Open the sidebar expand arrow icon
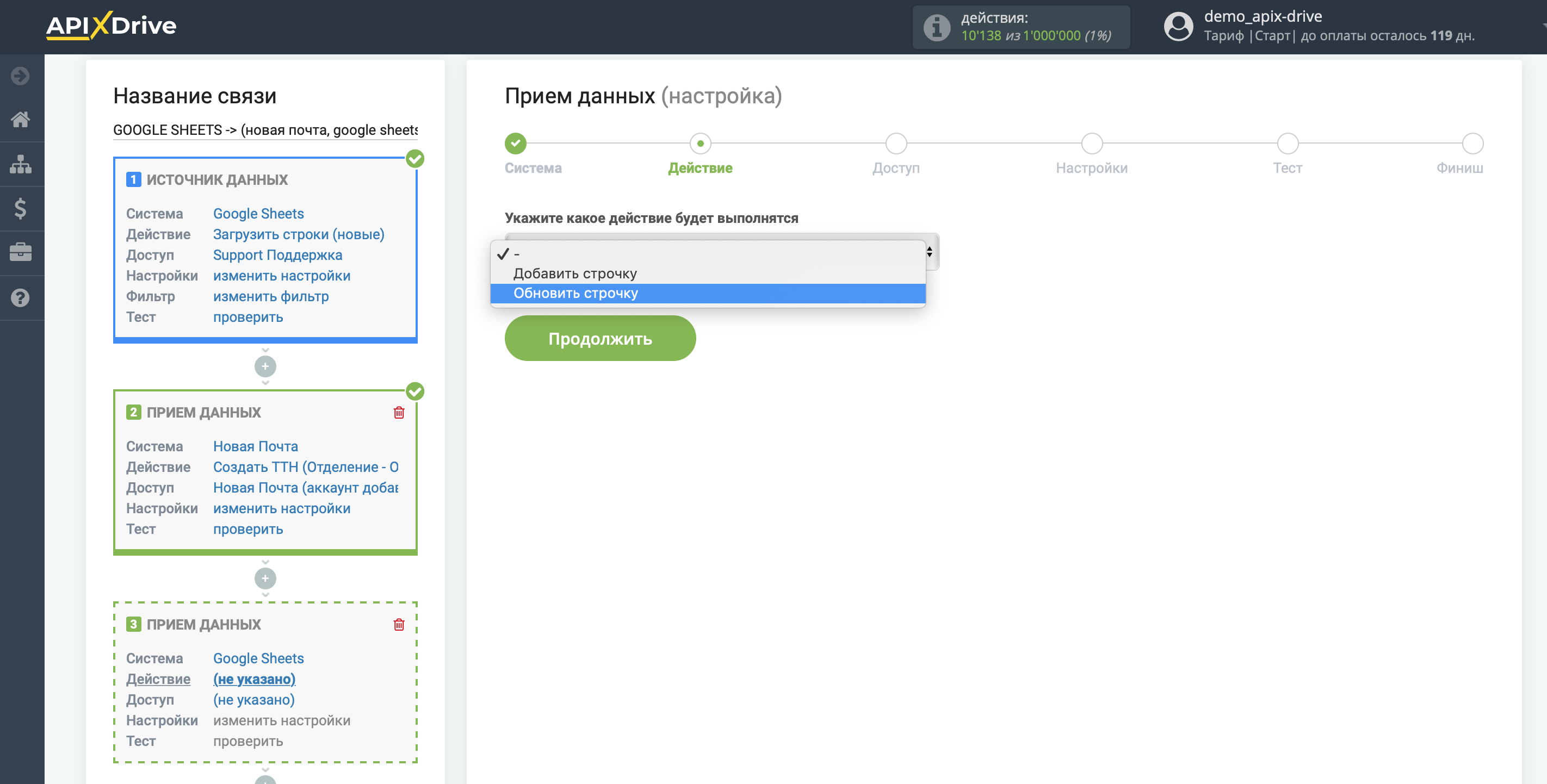This screenshot has width=1547, height=784. pyautogui.click(x=21, y=76)
